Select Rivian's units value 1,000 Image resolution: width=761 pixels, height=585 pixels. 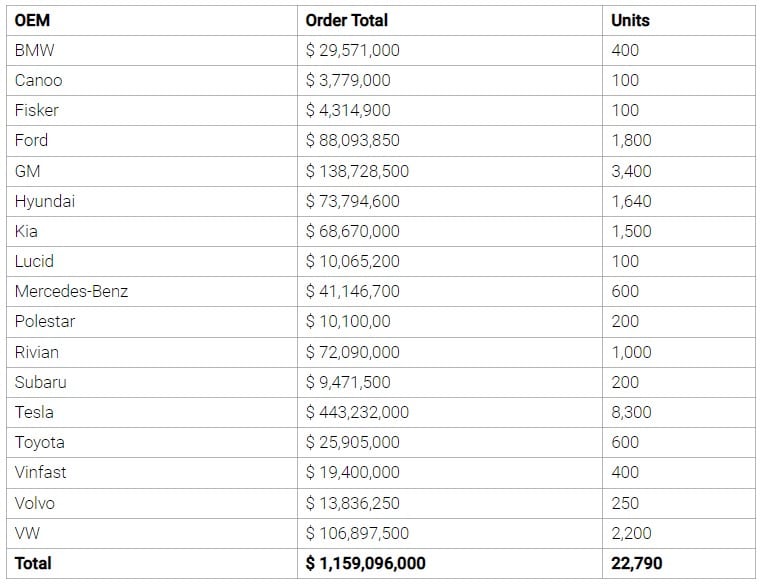coord(631,352)
